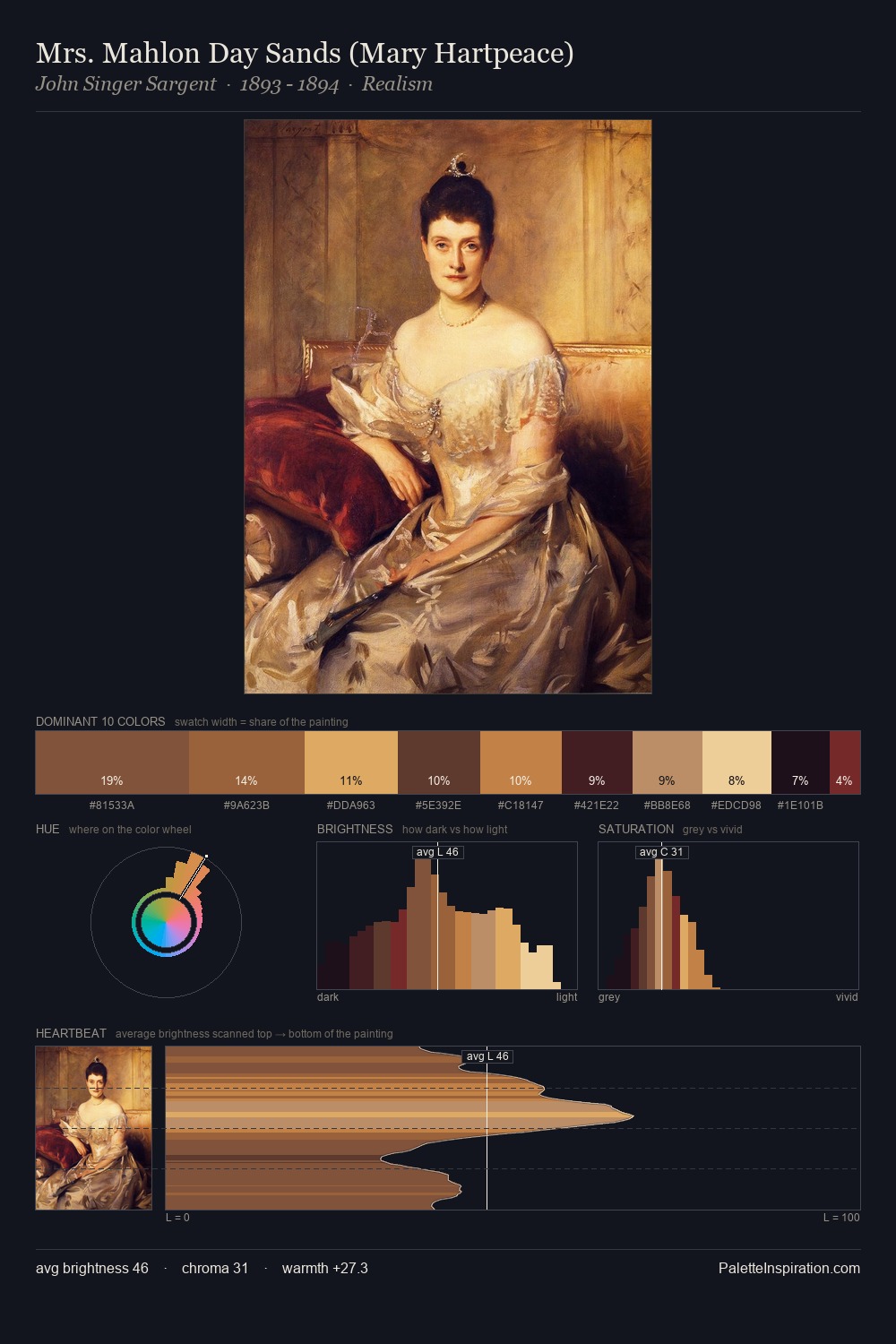
Task: Click the #81533A brown swatch at 19%
Action: 112,762
